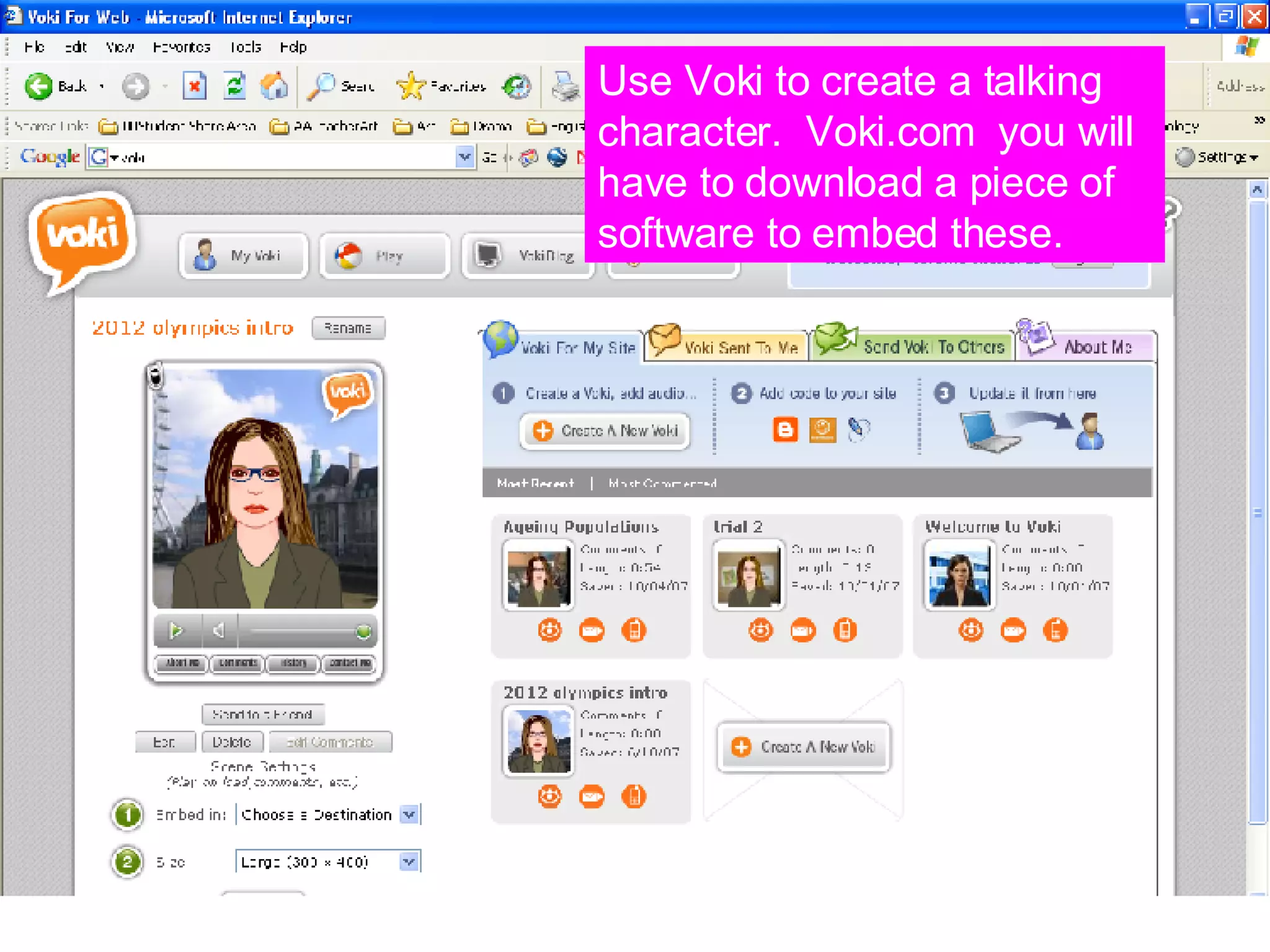Open the View menu
This screenshot has height=952, width=1270.
pos(120,47)
